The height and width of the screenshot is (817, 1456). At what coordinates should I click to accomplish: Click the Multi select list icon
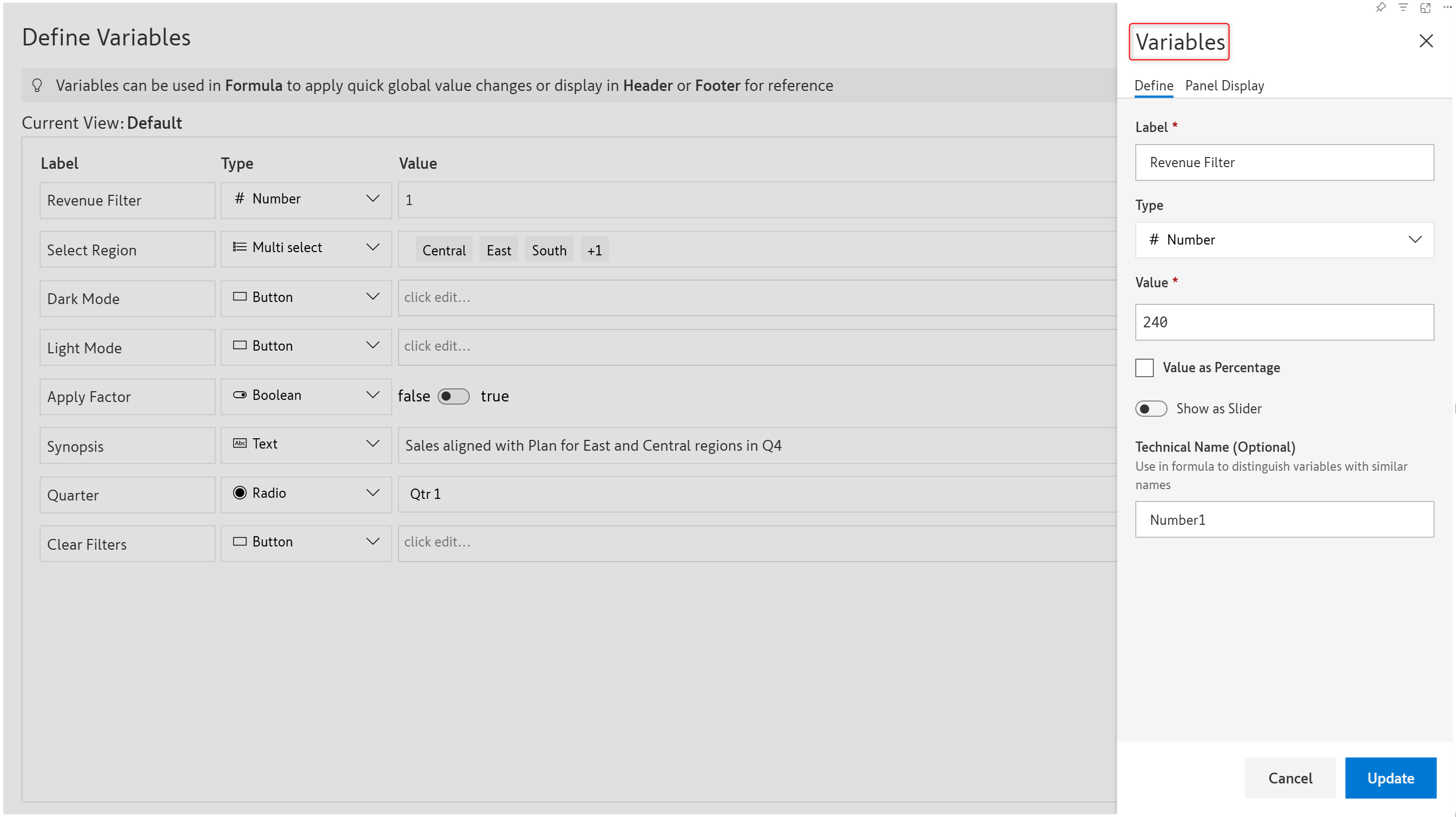240,247
